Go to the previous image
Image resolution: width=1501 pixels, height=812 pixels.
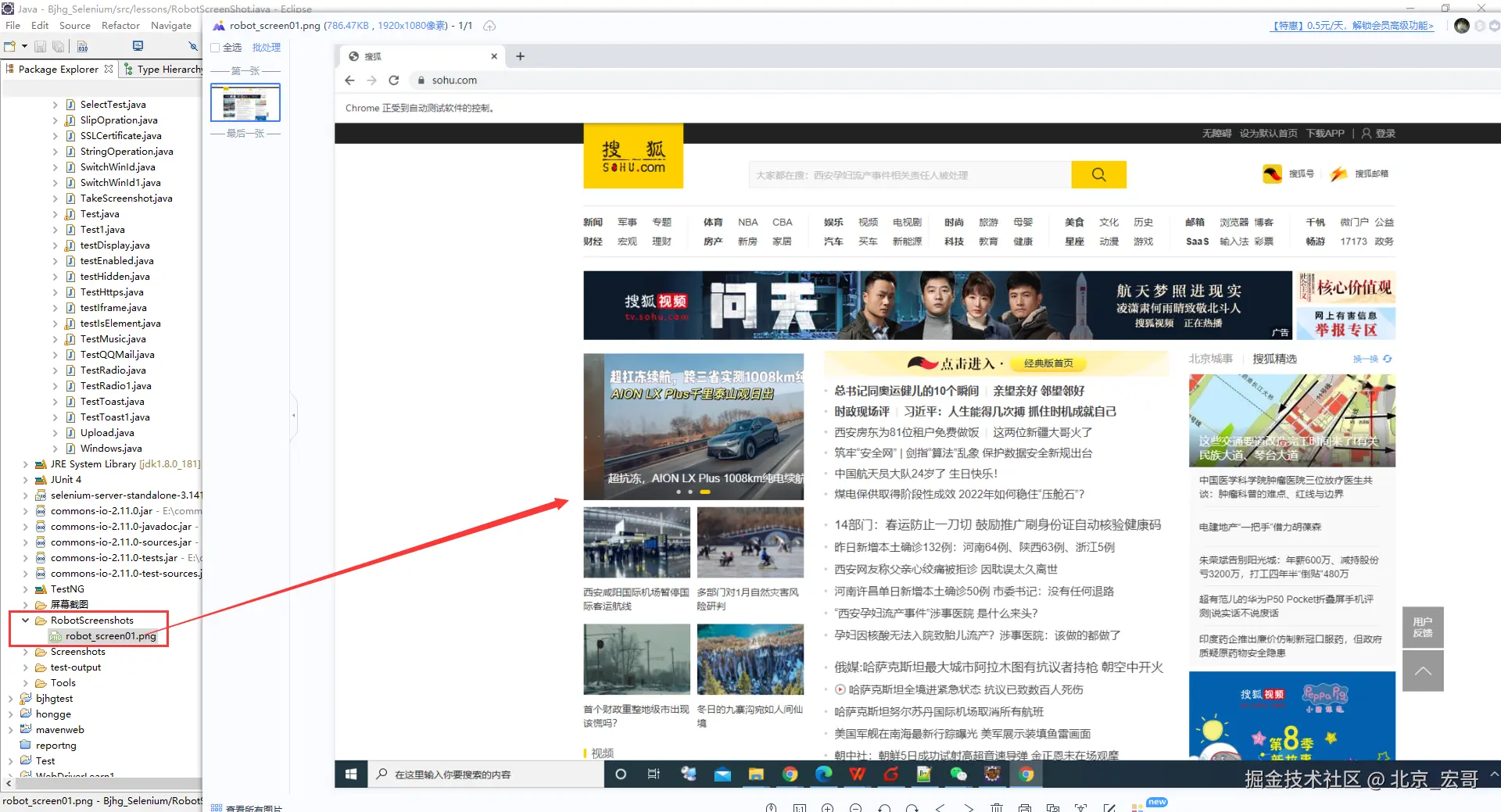tap(940, 807)
